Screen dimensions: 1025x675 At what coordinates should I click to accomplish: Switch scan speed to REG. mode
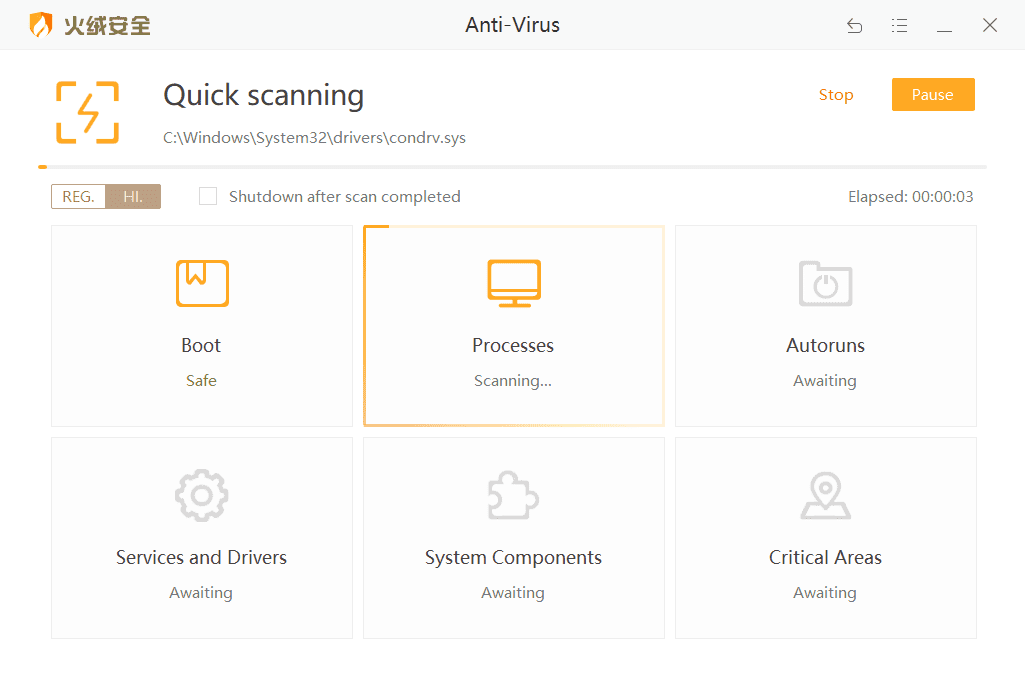[x=79, y=197]
